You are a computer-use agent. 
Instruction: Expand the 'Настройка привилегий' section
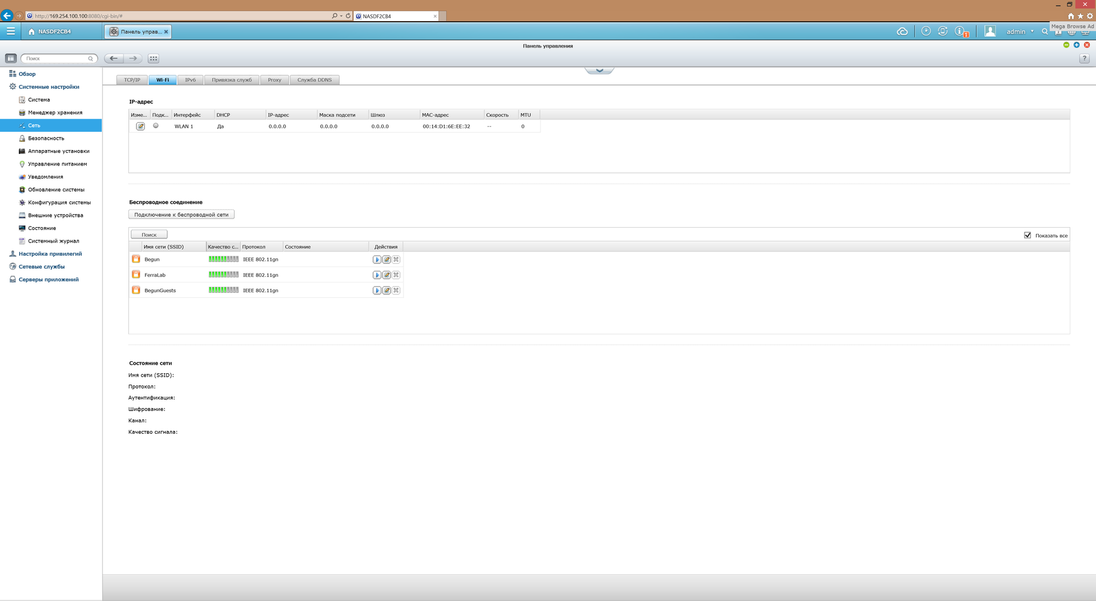50,254
